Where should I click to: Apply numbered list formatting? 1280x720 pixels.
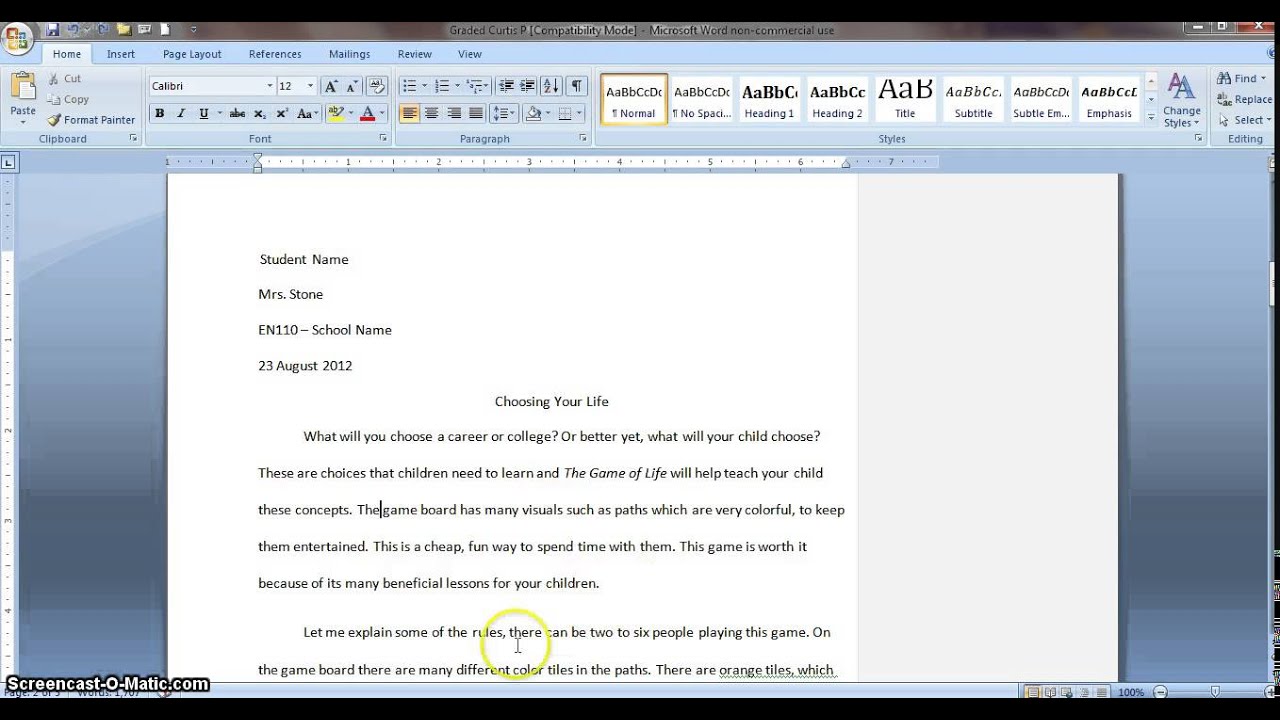pyautogui.click(x=442, y=86)
